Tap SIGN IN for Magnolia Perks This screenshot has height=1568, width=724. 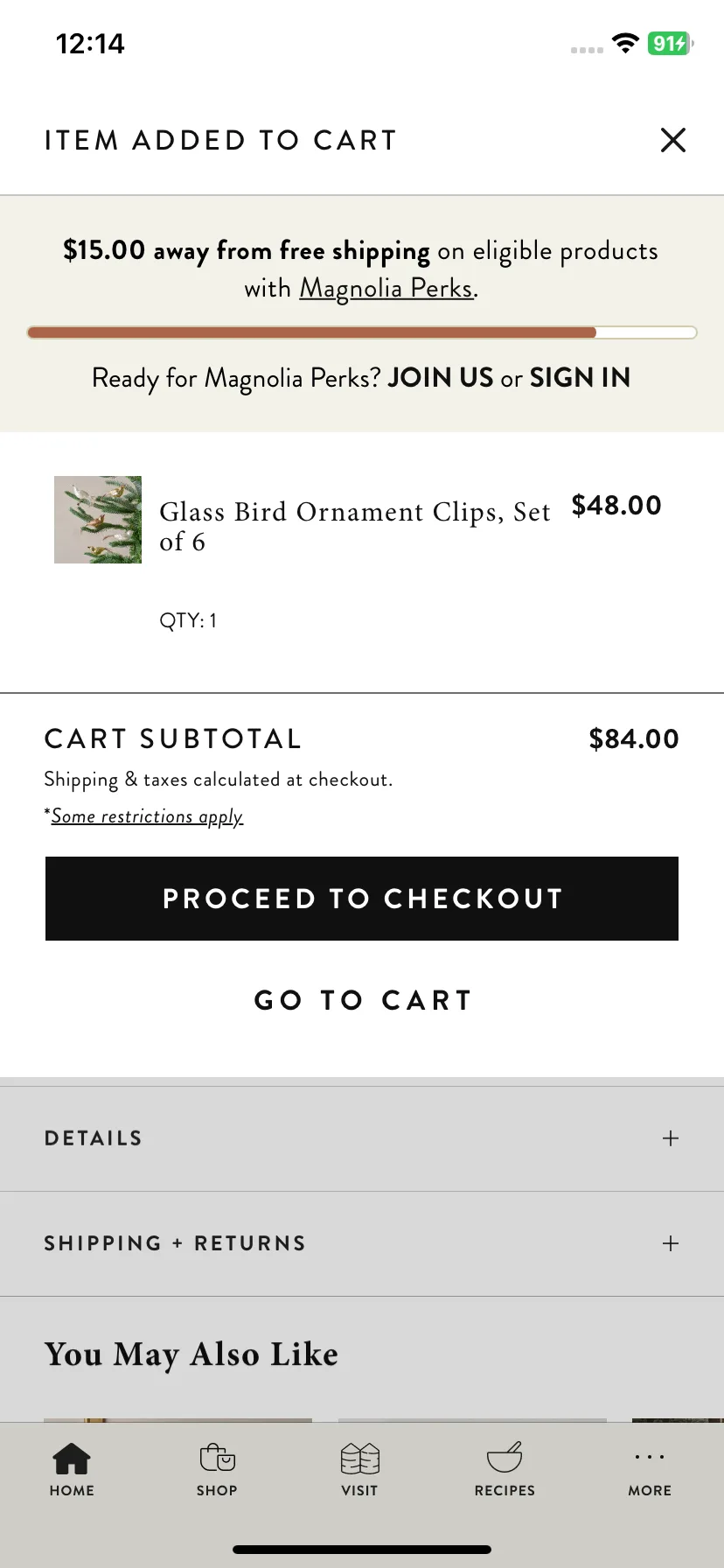coord(580,378)
